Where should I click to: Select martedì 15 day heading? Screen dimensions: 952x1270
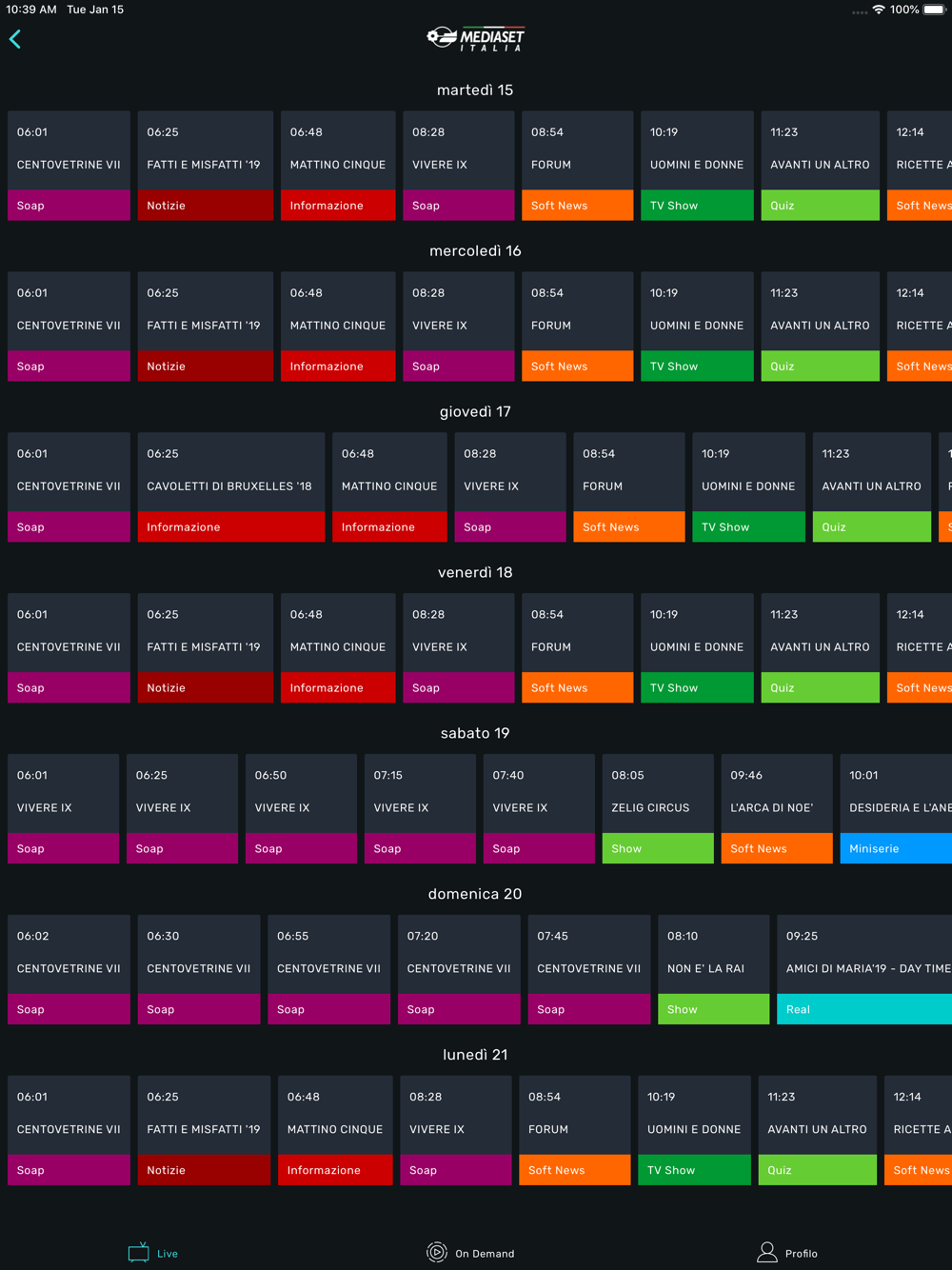tap(475, 90)
